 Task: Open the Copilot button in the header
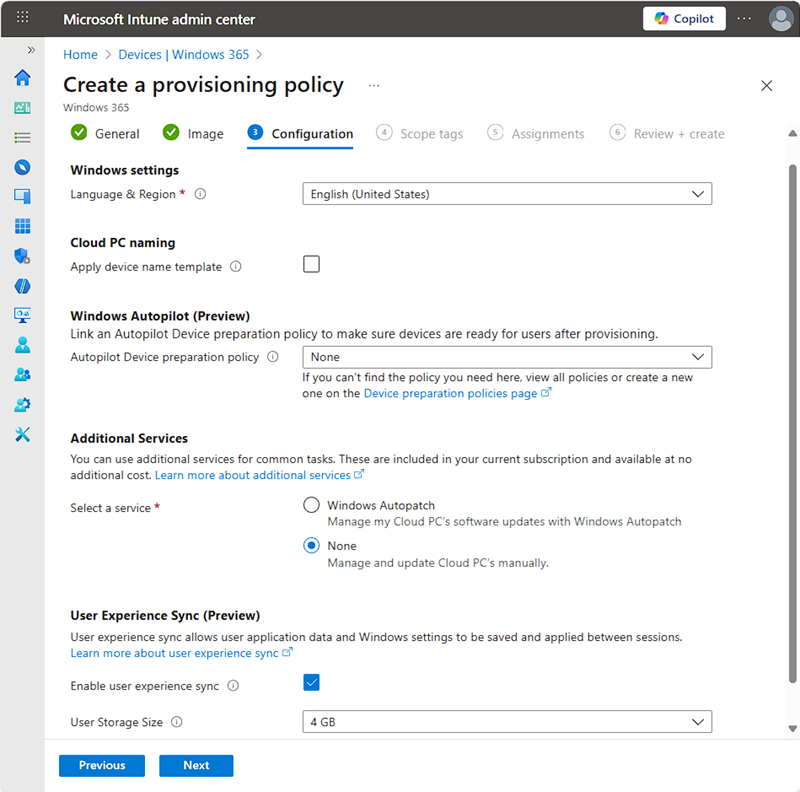[x=684, y=18]
